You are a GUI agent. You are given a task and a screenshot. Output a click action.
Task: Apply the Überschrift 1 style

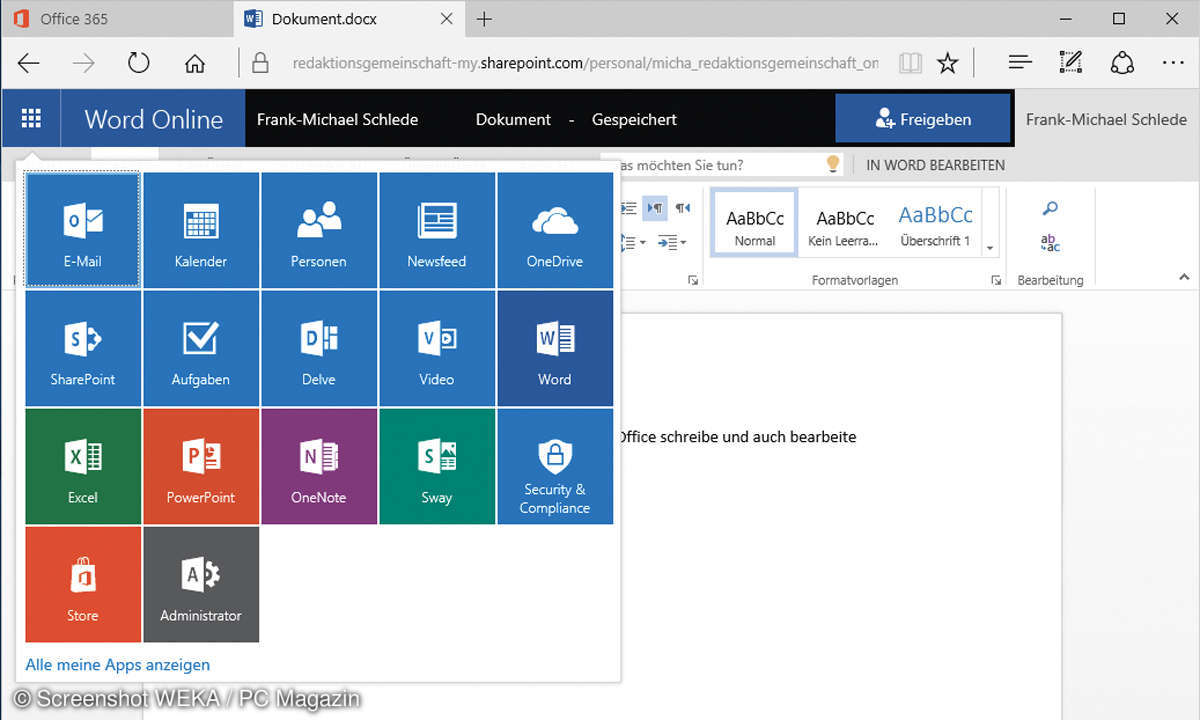click(935, 225)
